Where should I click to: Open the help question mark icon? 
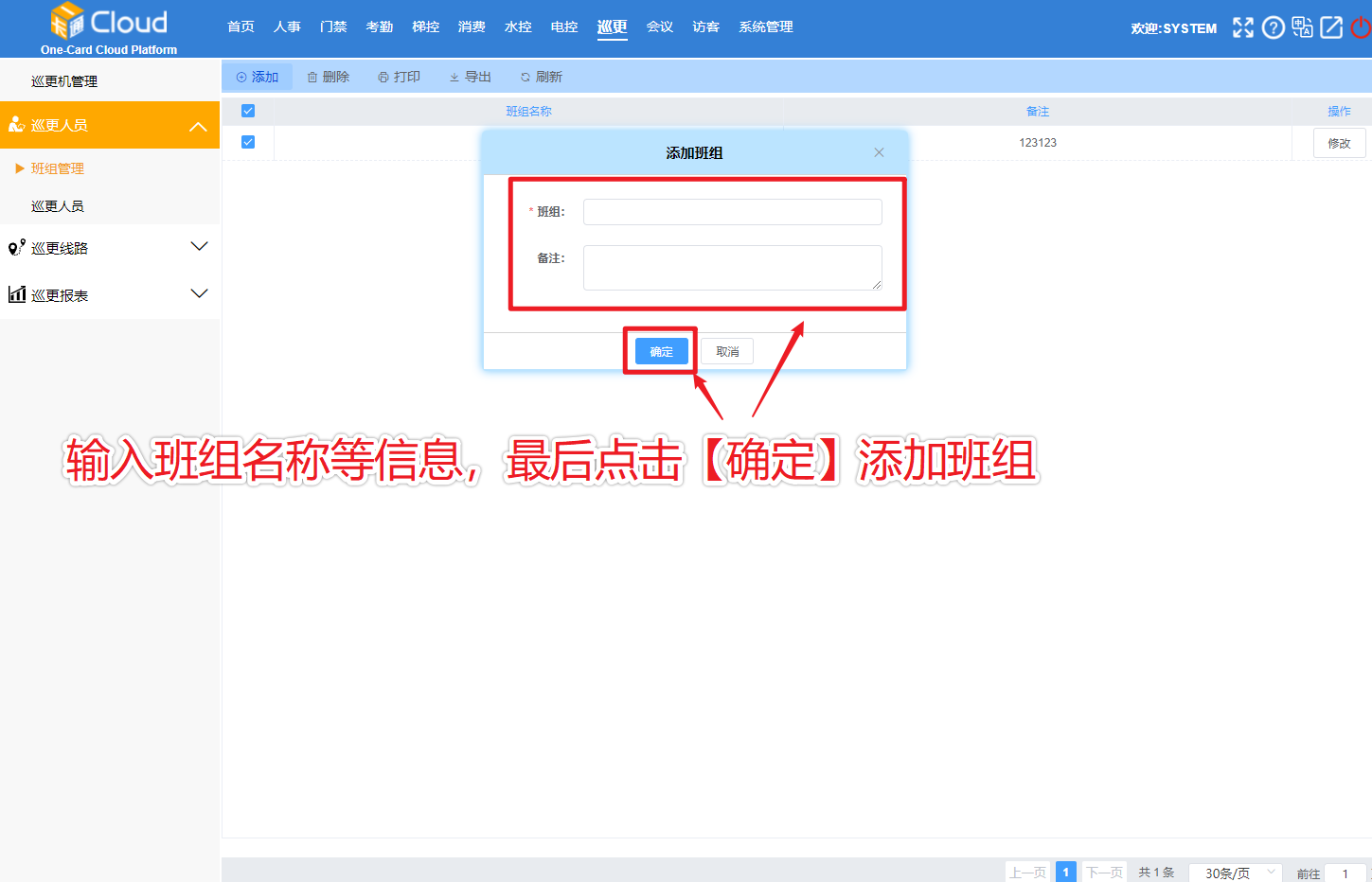point(1274,27)
